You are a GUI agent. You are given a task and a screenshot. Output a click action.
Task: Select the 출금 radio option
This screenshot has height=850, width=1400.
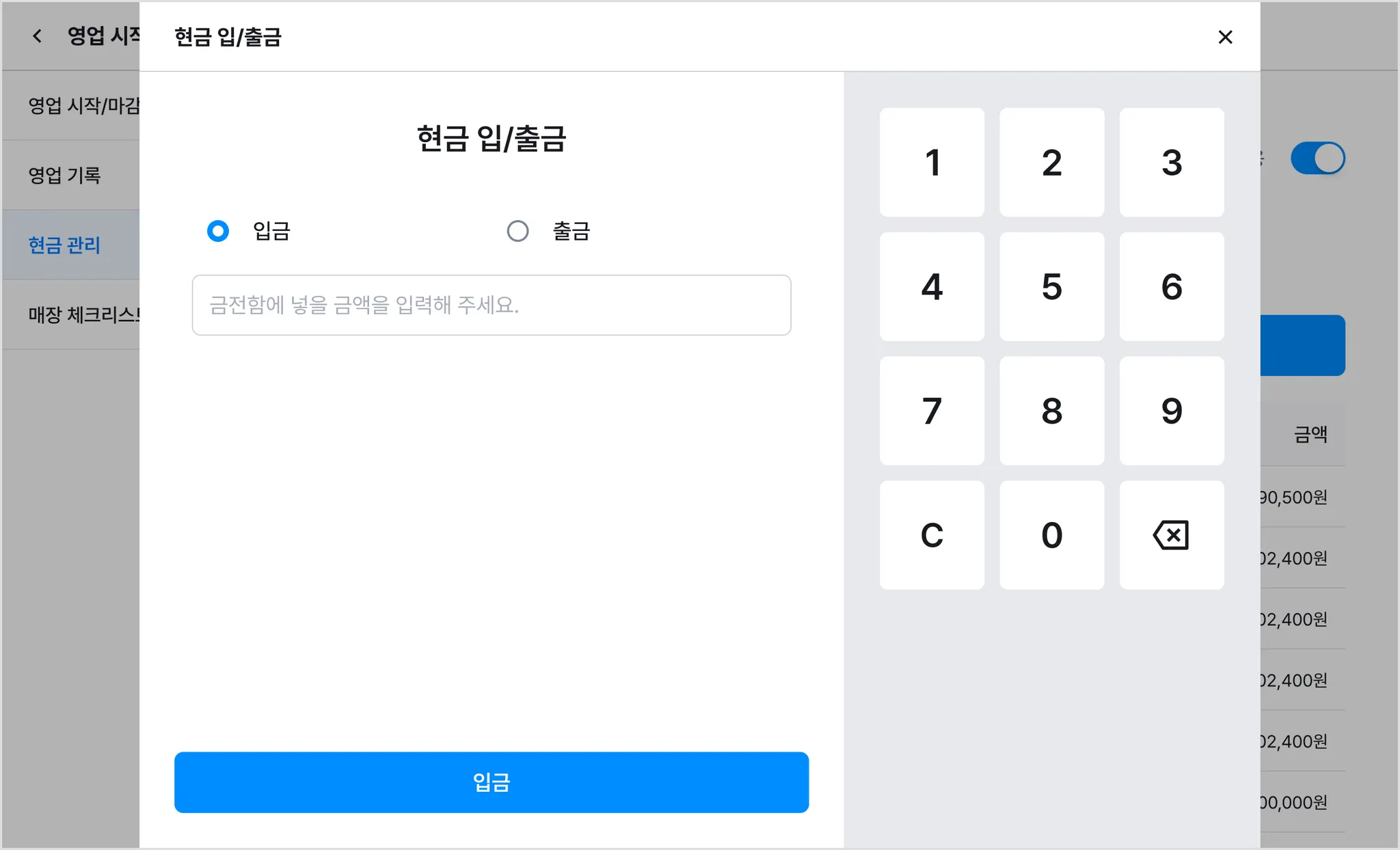[x=517, y=231]
